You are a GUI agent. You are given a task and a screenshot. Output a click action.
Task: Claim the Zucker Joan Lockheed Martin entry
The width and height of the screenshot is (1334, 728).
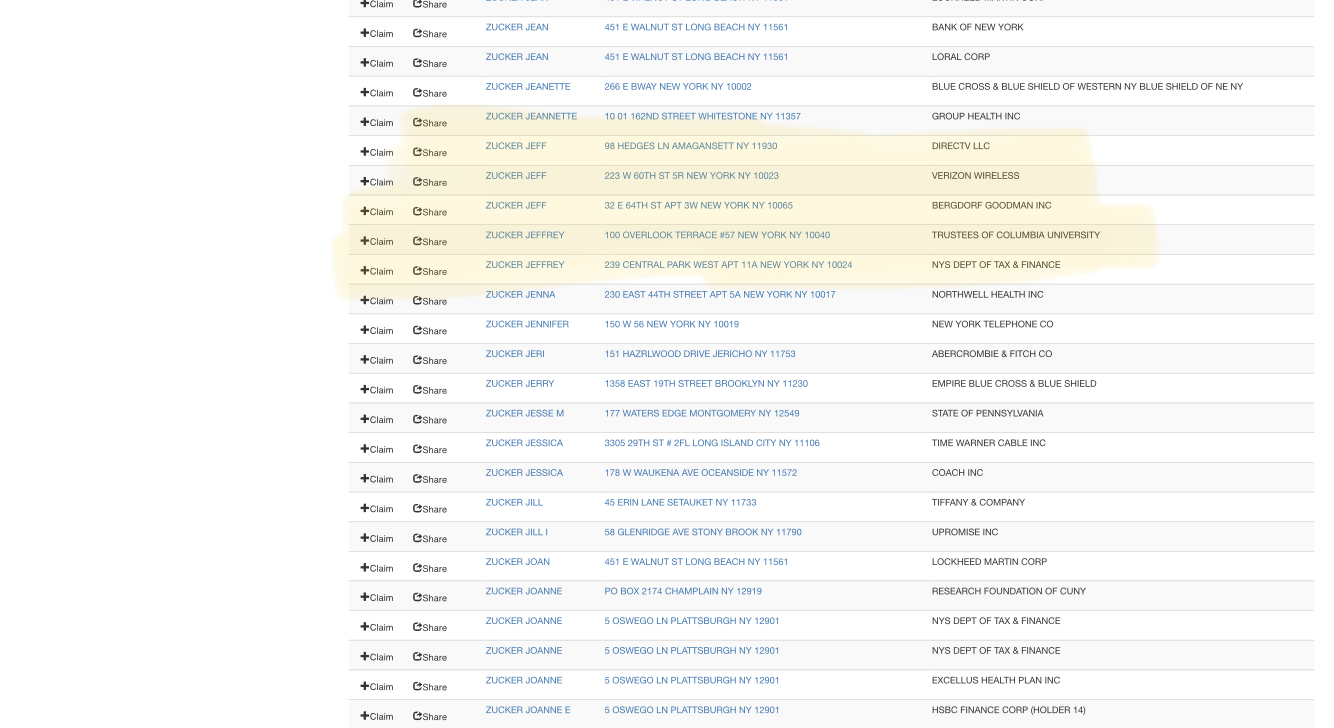[377, 568]
